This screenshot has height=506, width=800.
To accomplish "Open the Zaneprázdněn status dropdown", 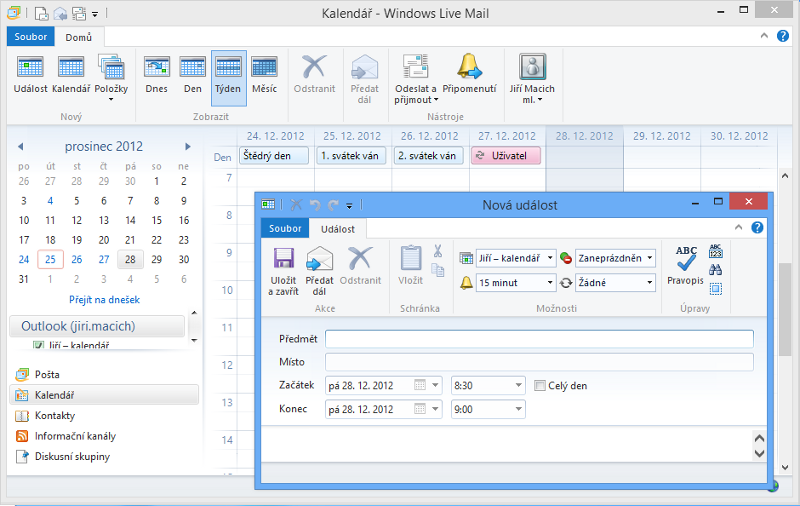I will 650,258.
